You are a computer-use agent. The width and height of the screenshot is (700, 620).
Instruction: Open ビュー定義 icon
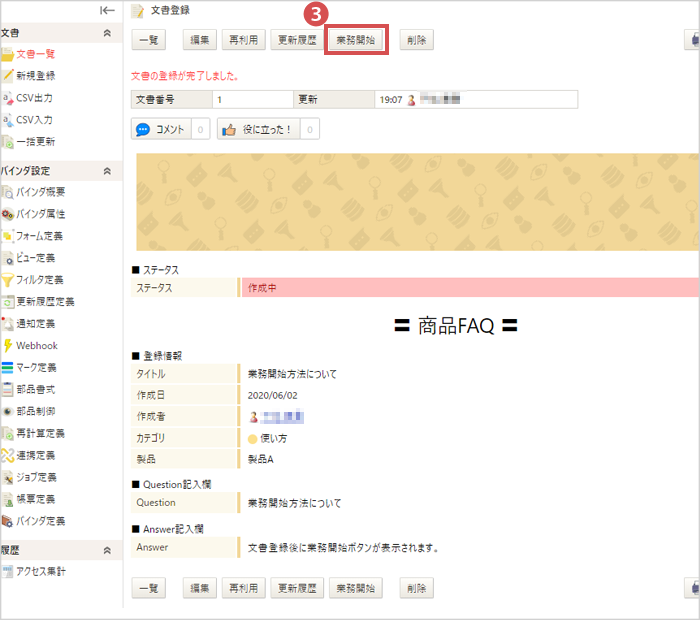pos(7,258)
